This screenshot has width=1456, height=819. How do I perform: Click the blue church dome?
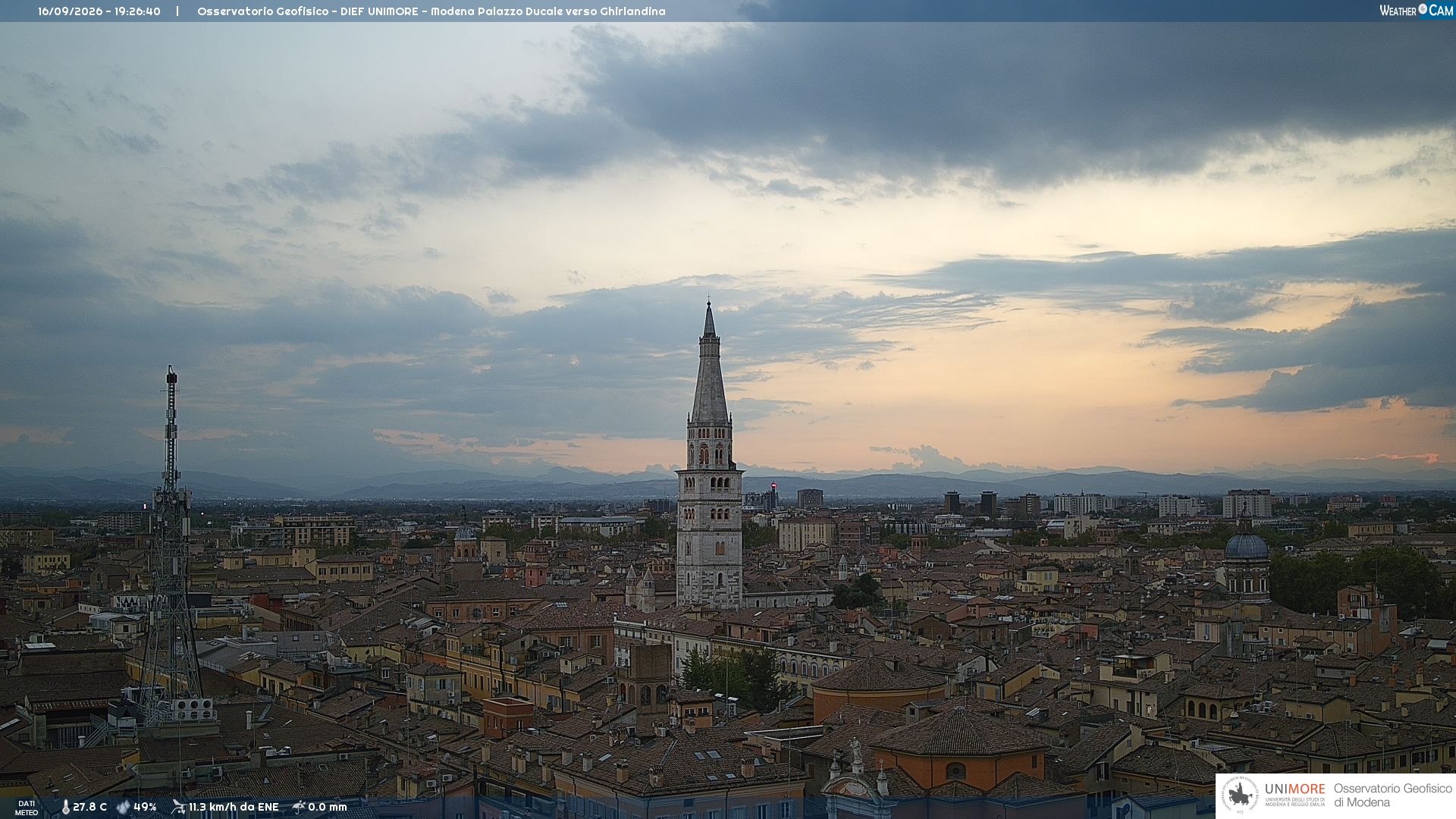click(x=1246, y=546)
